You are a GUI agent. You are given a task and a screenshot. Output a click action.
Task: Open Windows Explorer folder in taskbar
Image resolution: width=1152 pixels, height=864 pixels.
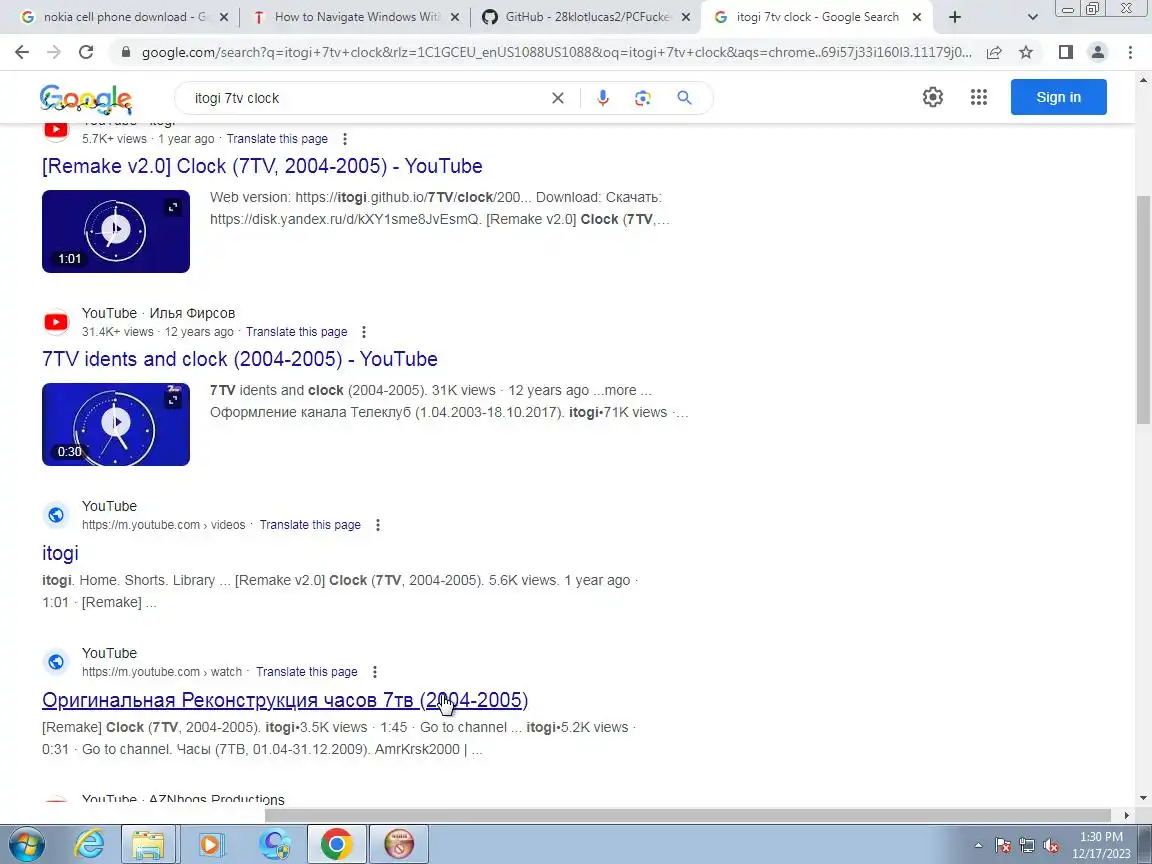(148, 845)
